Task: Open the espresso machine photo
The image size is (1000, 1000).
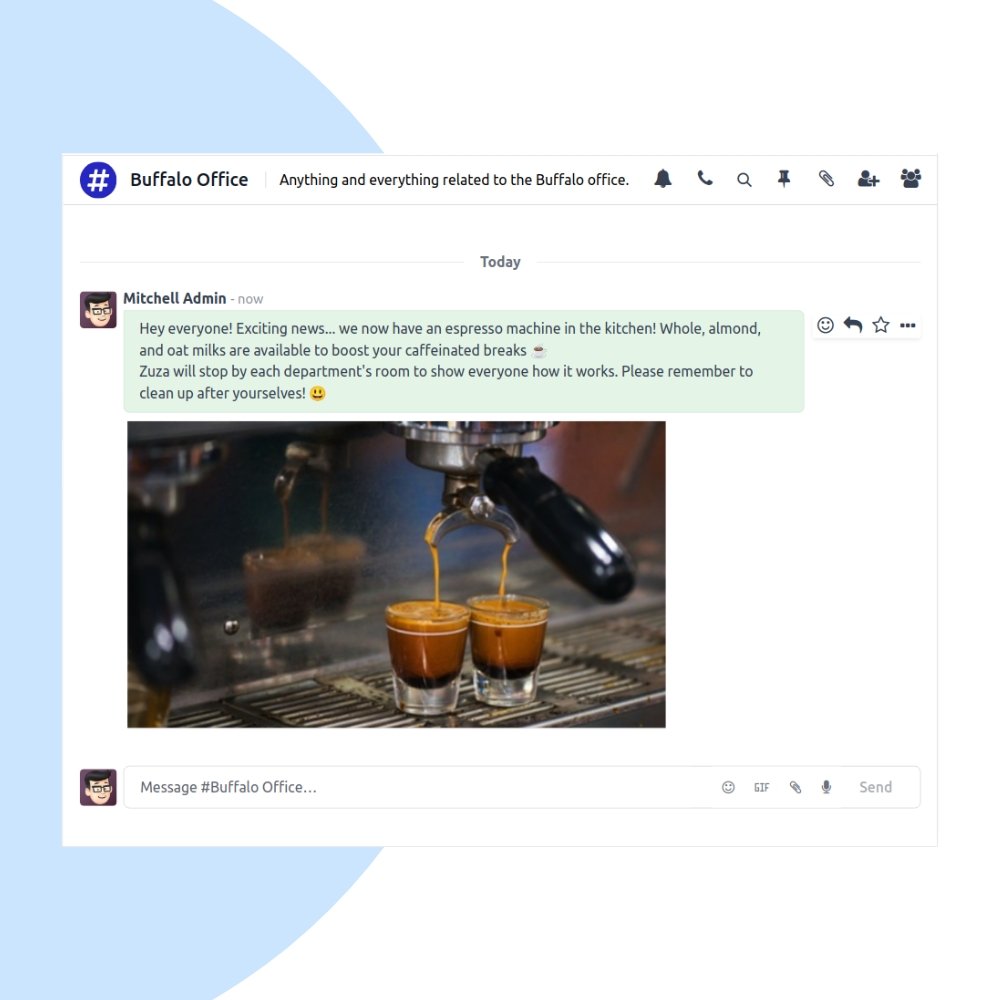Action: tap(396, 573)
